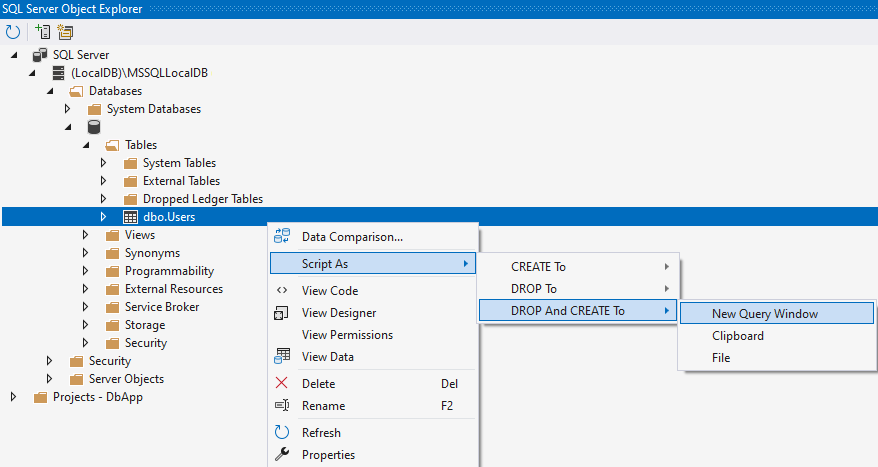Expand the Views folder
878x467 pixels.
[x=85, y=235]
